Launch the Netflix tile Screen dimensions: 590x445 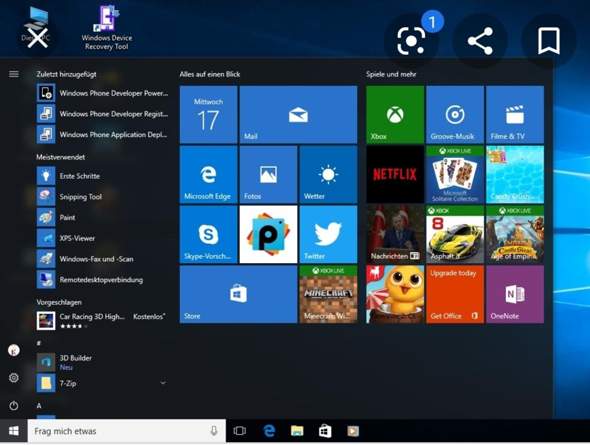(x=395, y=175)
